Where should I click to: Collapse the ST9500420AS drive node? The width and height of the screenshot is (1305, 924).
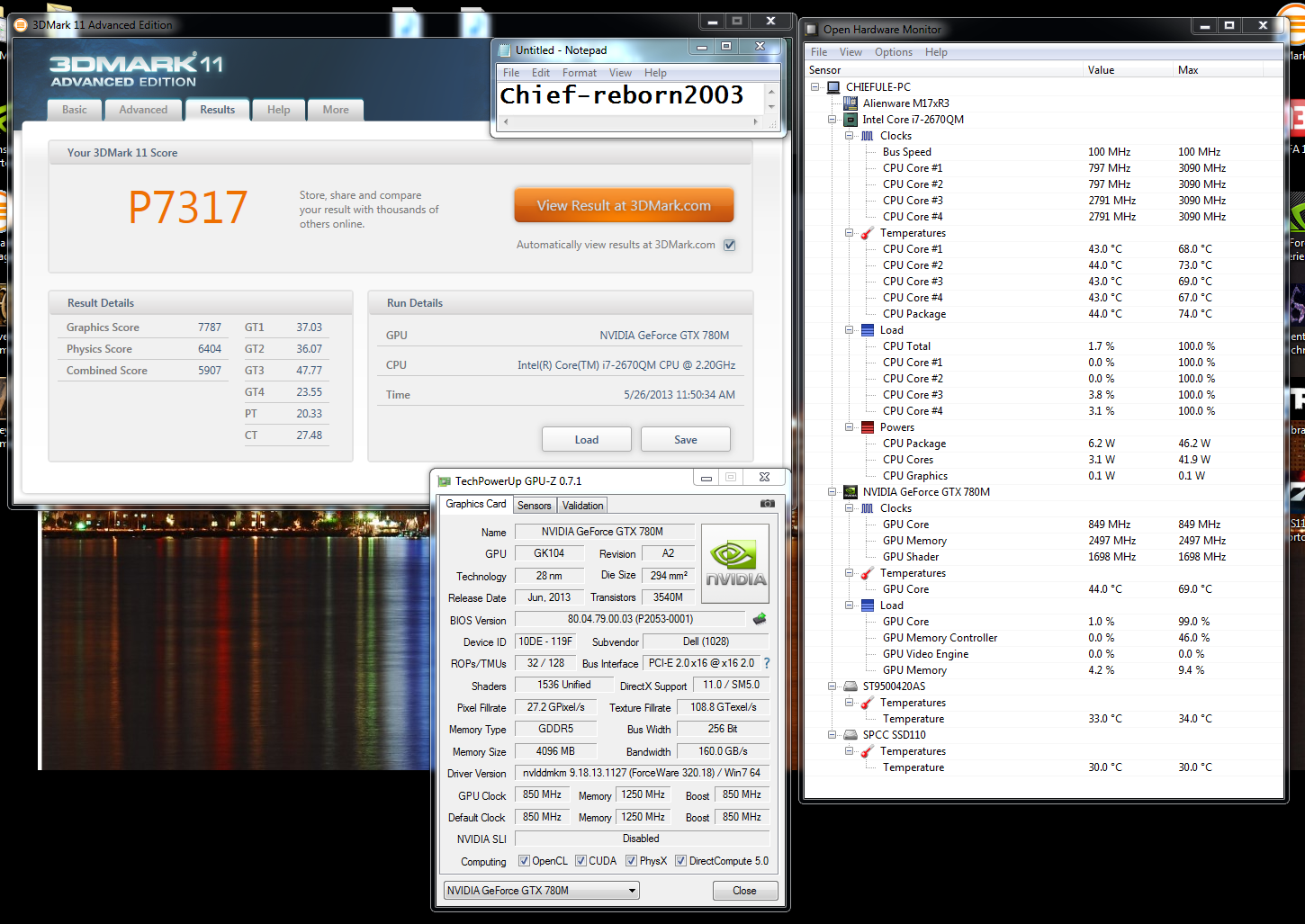click(832, 686)
